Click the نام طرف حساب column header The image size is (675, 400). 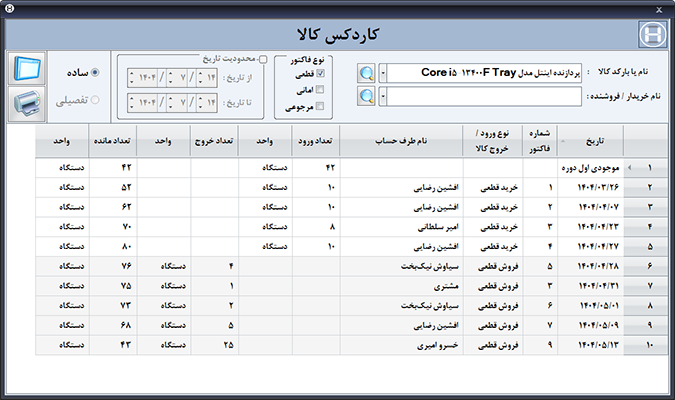[x=401, y=141]
